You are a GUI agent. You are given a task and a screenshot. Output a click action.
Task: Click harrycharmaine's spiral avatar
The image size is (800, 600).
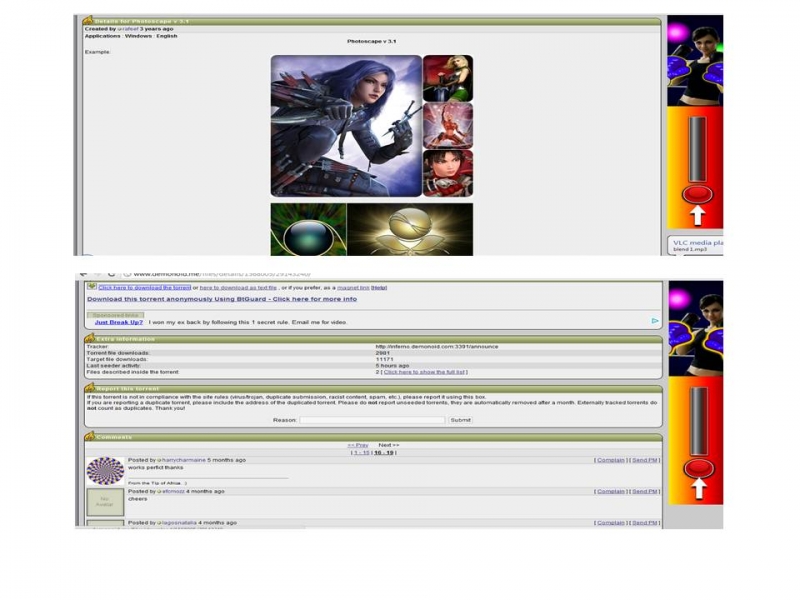click(x=105, y=471)
